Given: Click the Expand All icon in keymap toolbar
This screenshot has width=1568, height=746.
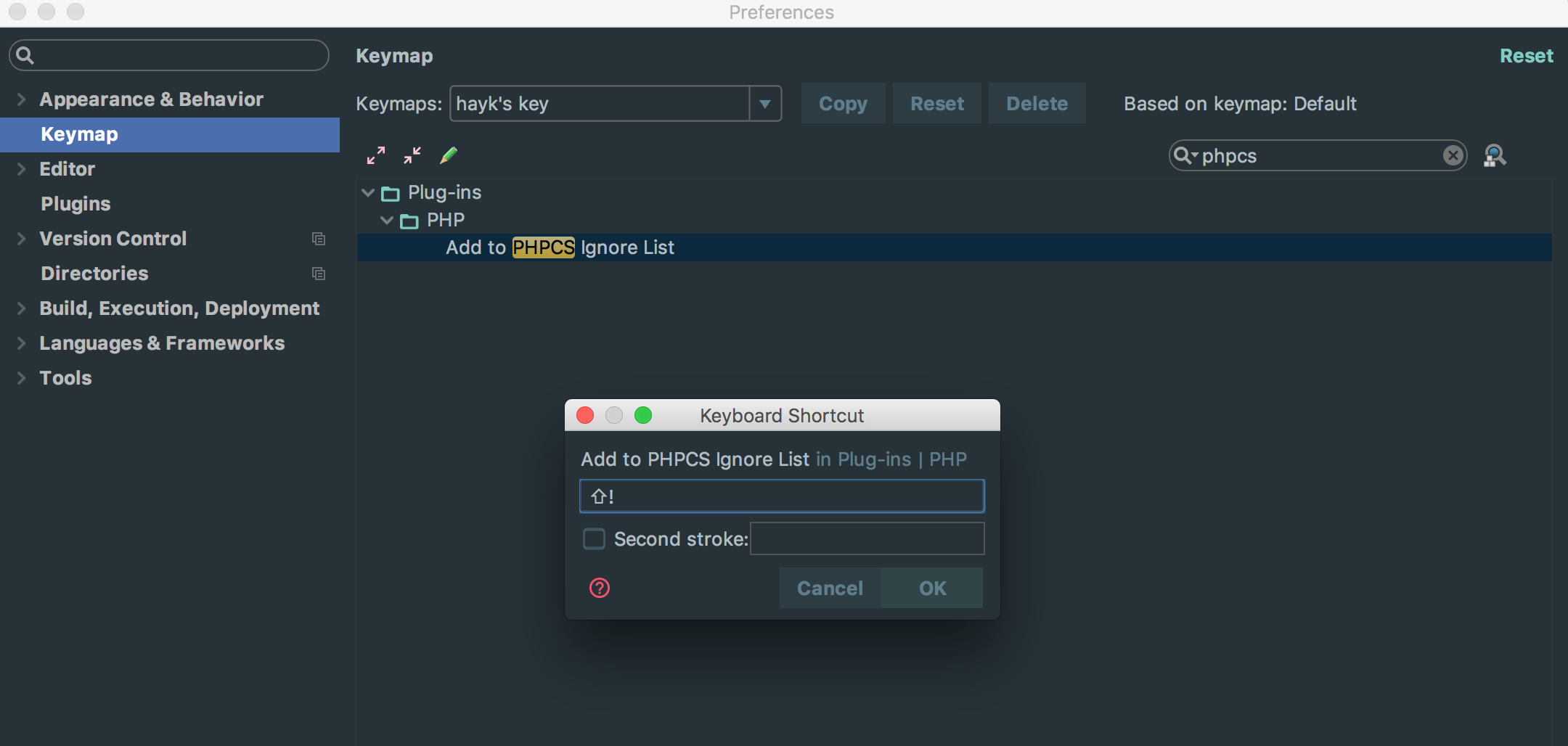Looking at the screenshot, I should [x=376, y=155].
